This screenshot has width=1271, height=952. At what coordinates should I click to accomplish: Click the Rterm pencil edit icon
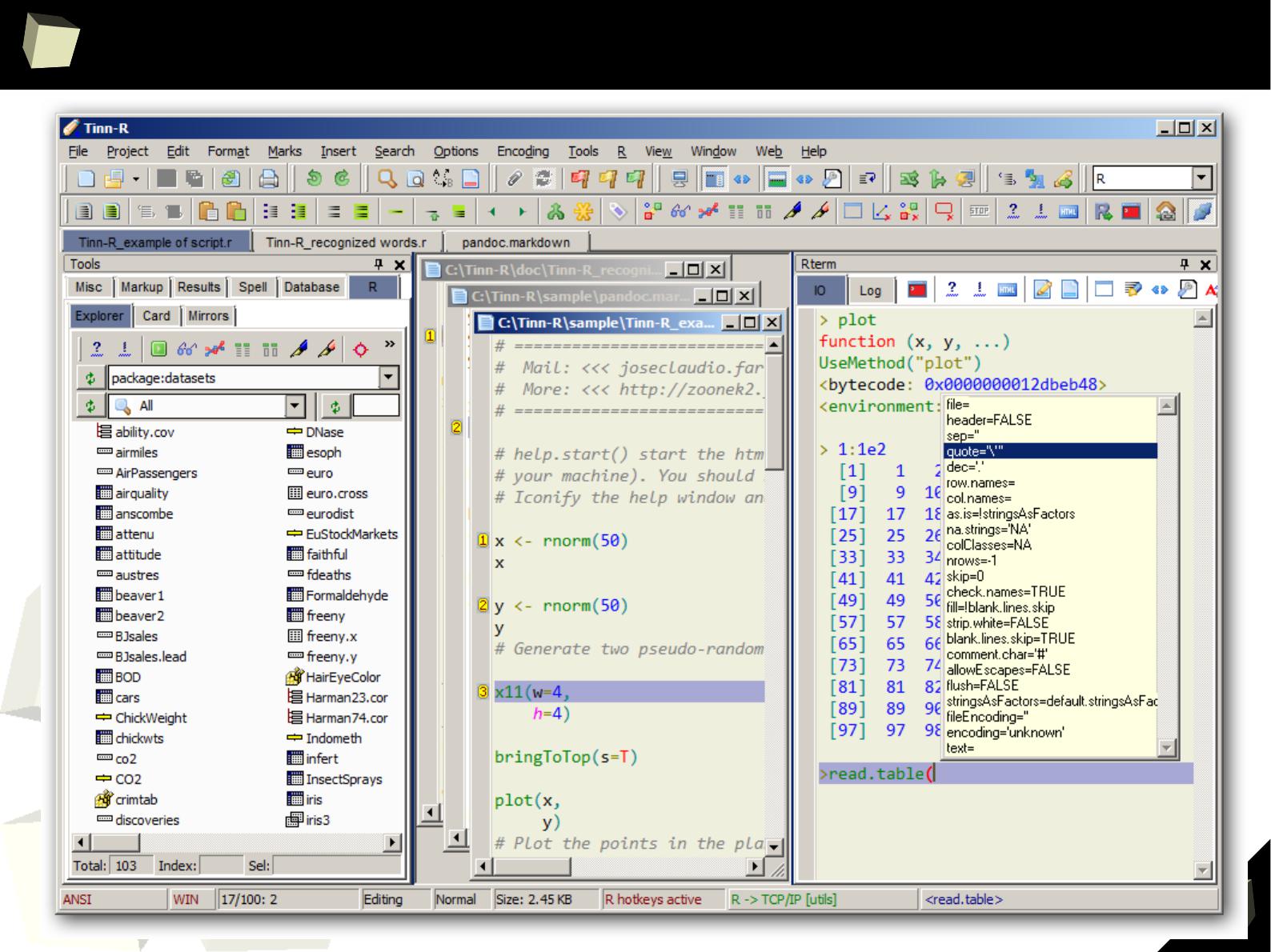pyautogui.click(x=1042, y=290)
